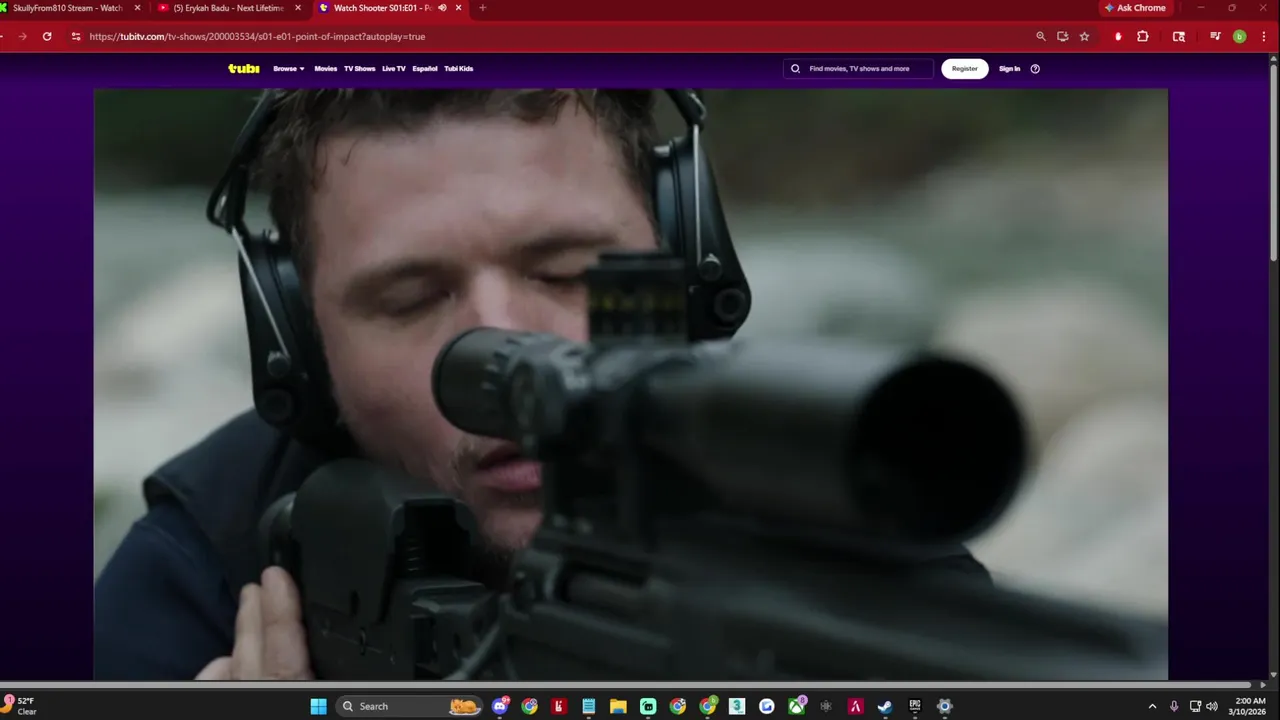Screen dimensions: 1280x720
Task: Go forward in browser history
Action: (22, 37)
